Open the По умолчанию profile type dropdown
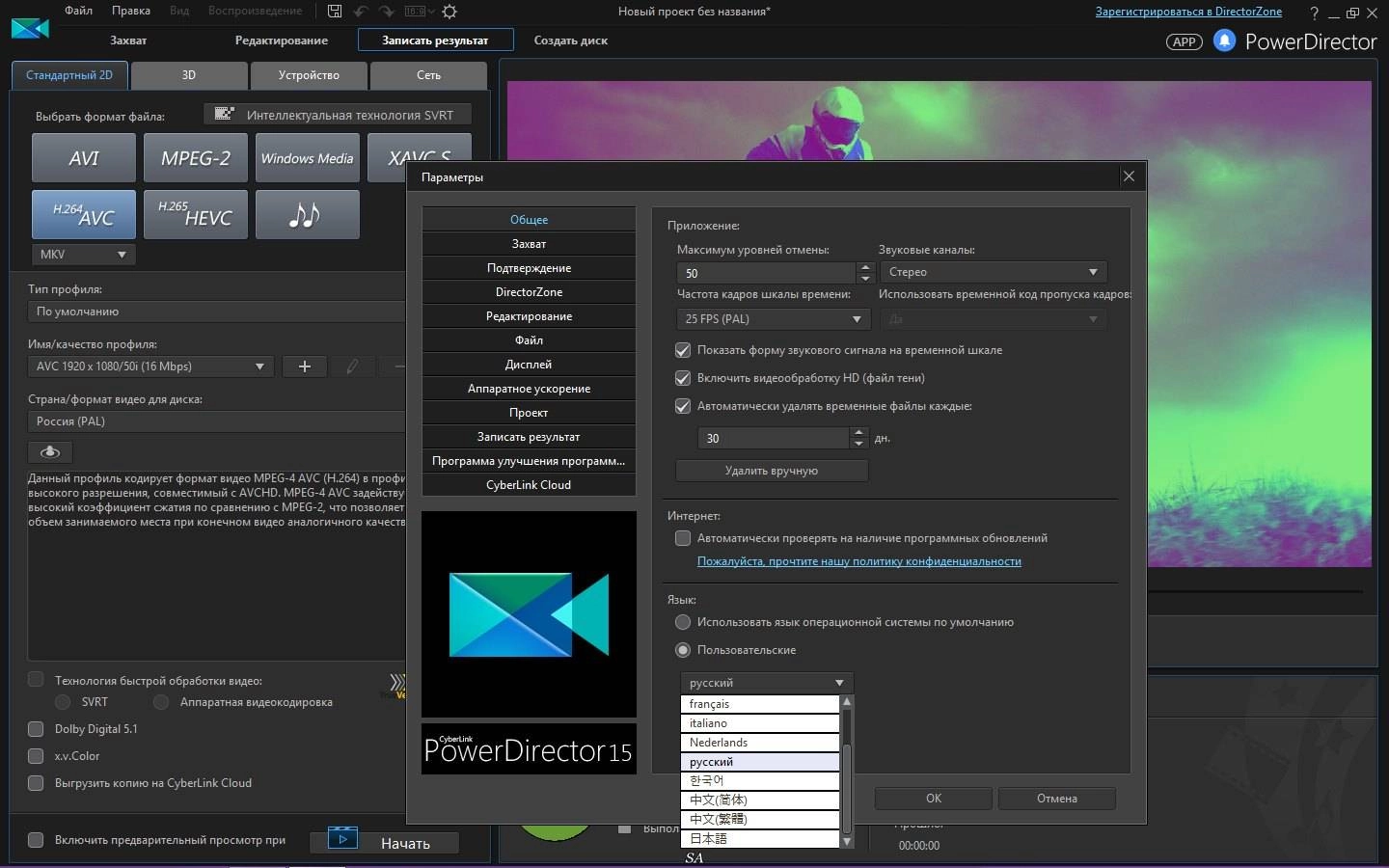Viewport: 1389px width, 868px height. 216,312
